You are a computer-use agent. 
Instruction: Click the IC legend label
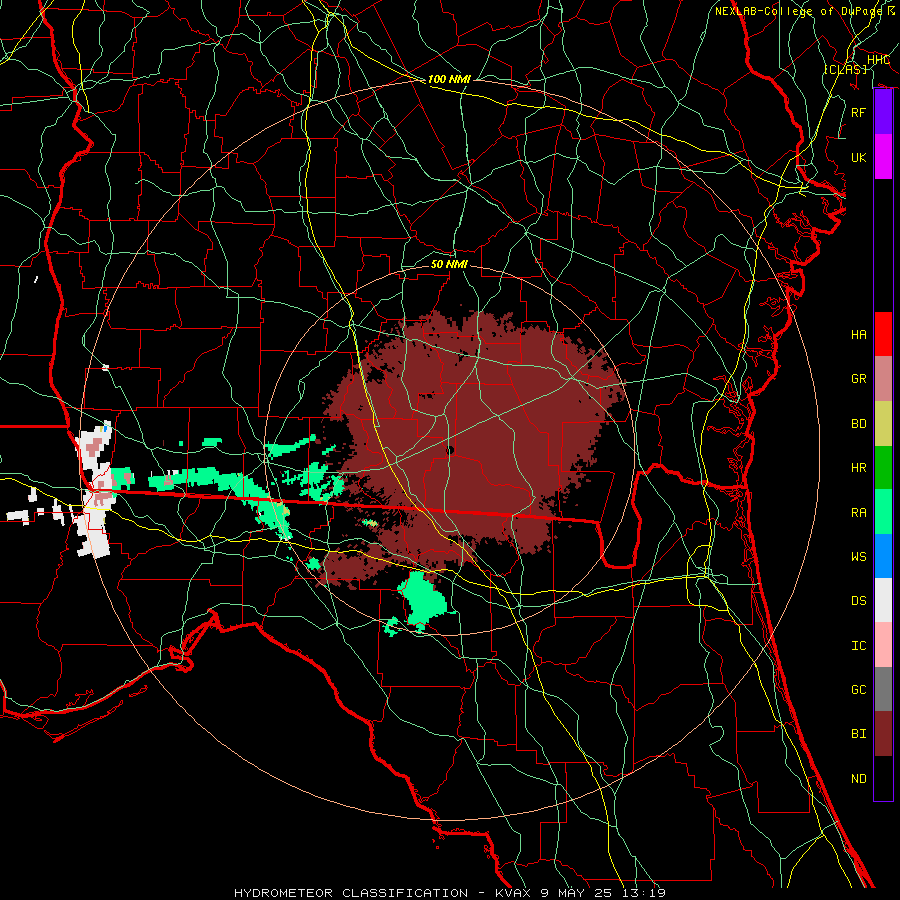click(x=859, y=646)
